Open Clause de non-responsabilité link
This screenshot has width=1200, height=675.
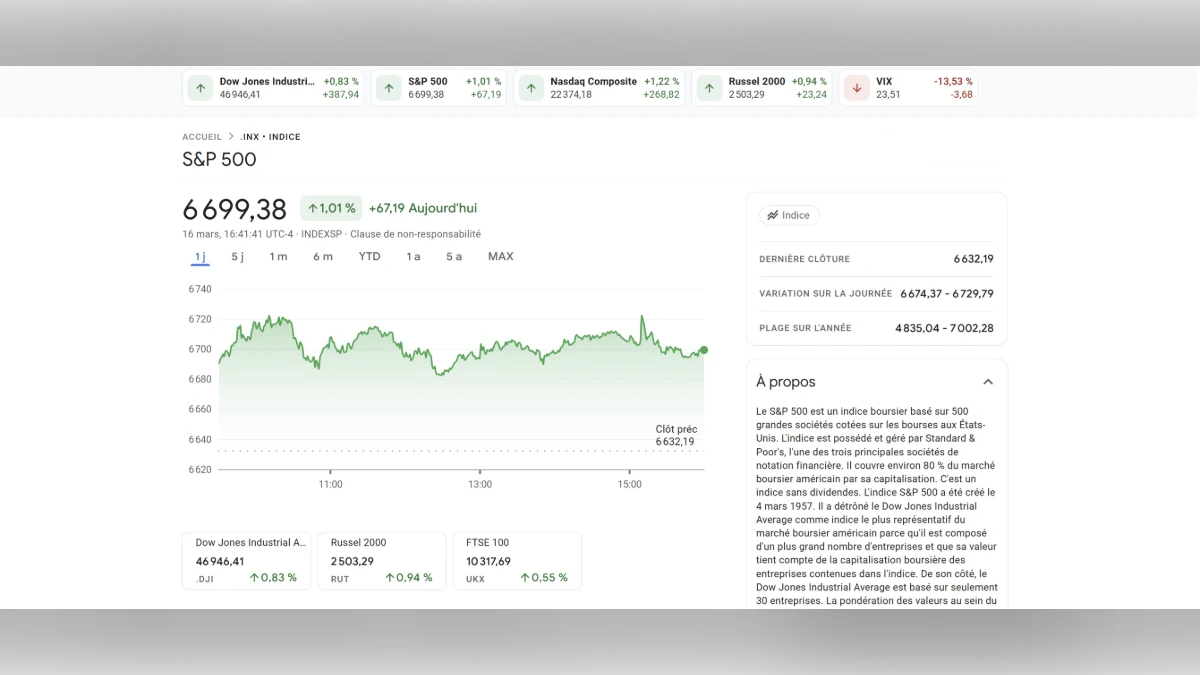(x=415, y=234)
